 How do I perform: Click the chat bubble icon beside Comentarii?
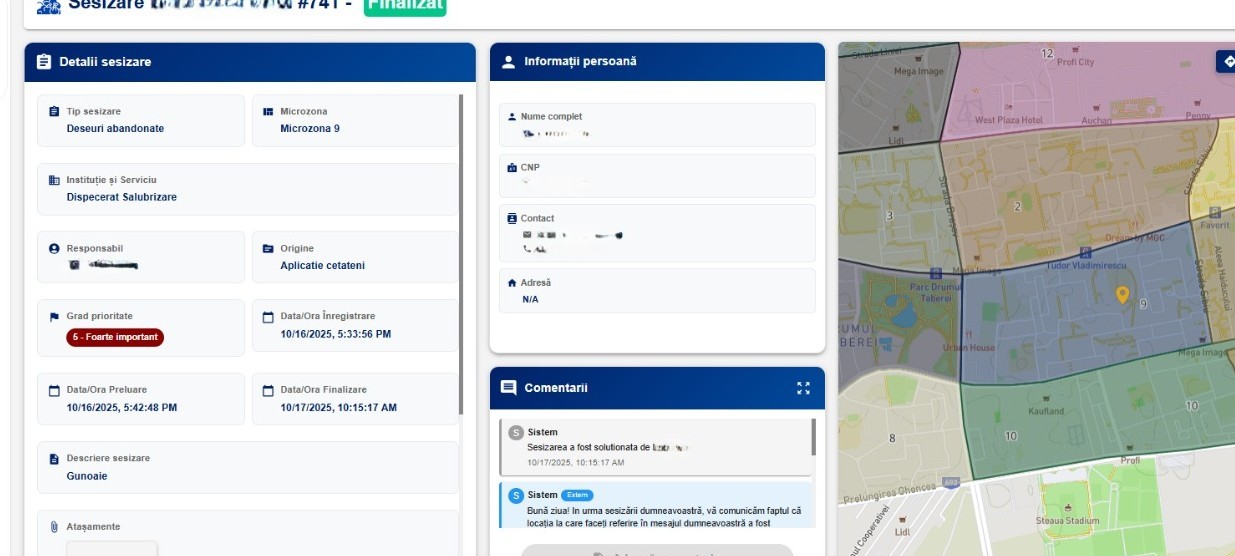point(508,388)
